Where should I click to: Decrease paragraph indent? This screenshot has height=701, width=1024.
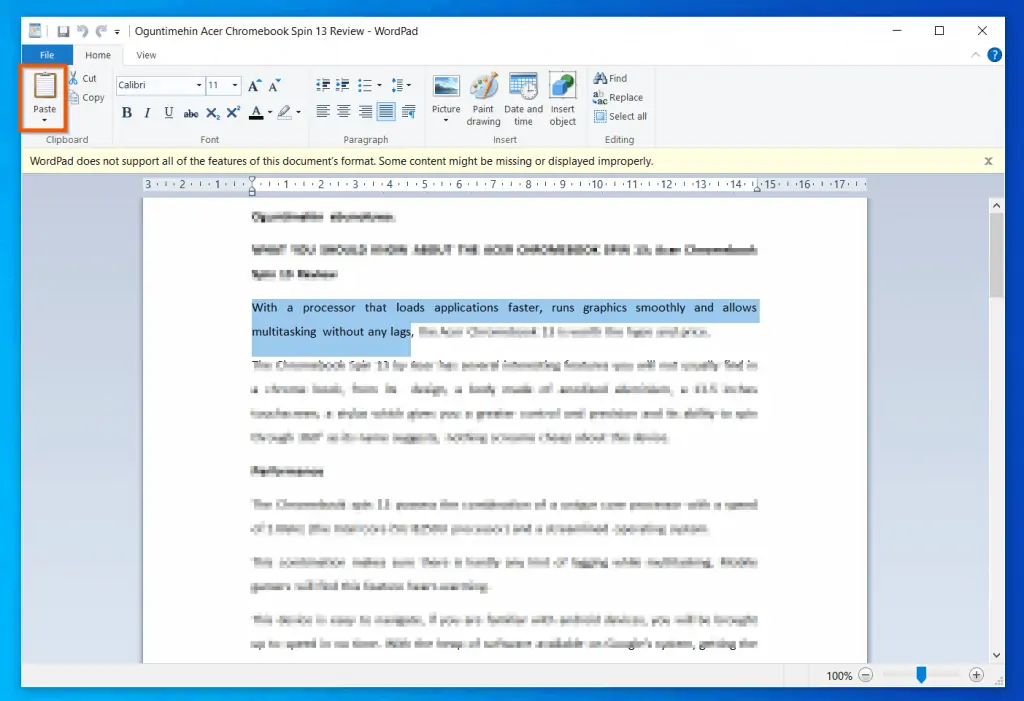323,85
